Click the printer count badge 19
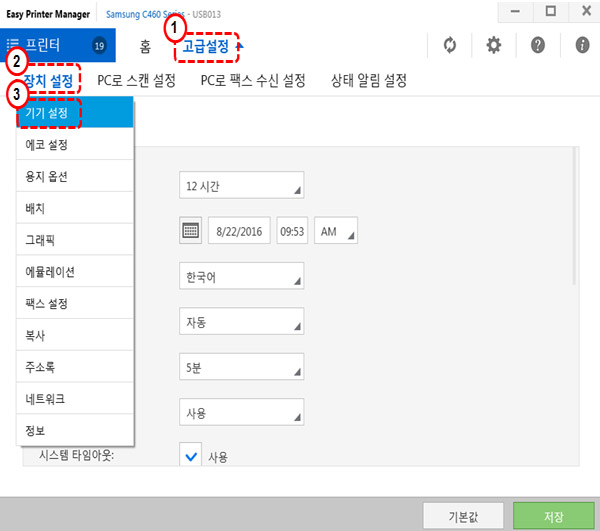This screenshot has width=600, height=531. click(99, 46)
